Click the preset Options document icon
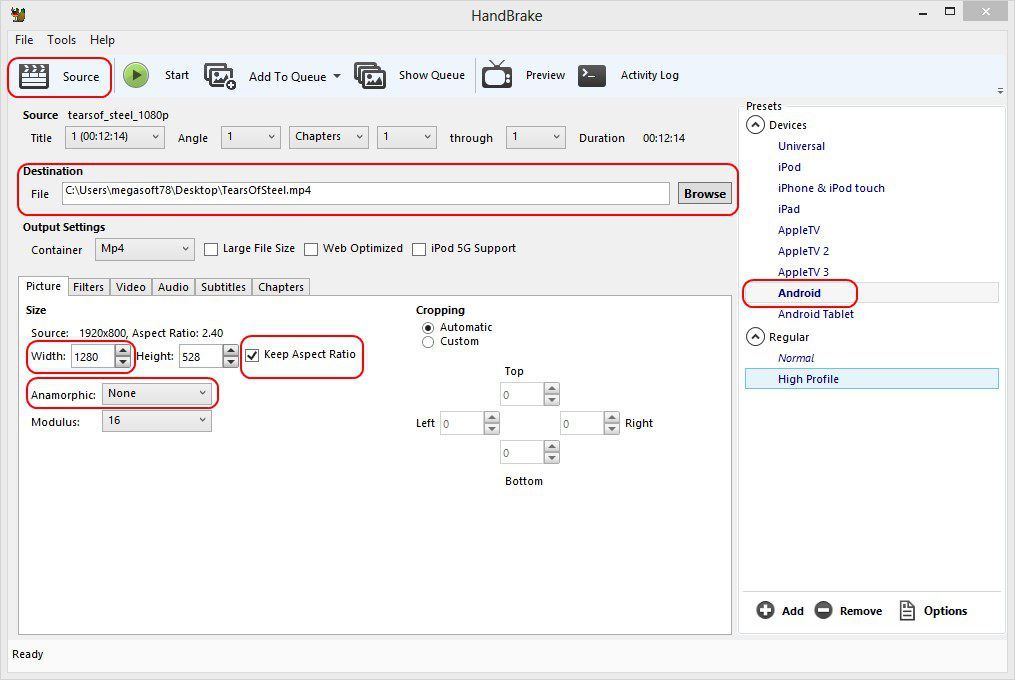1015x680 pixels. (908, 610)
